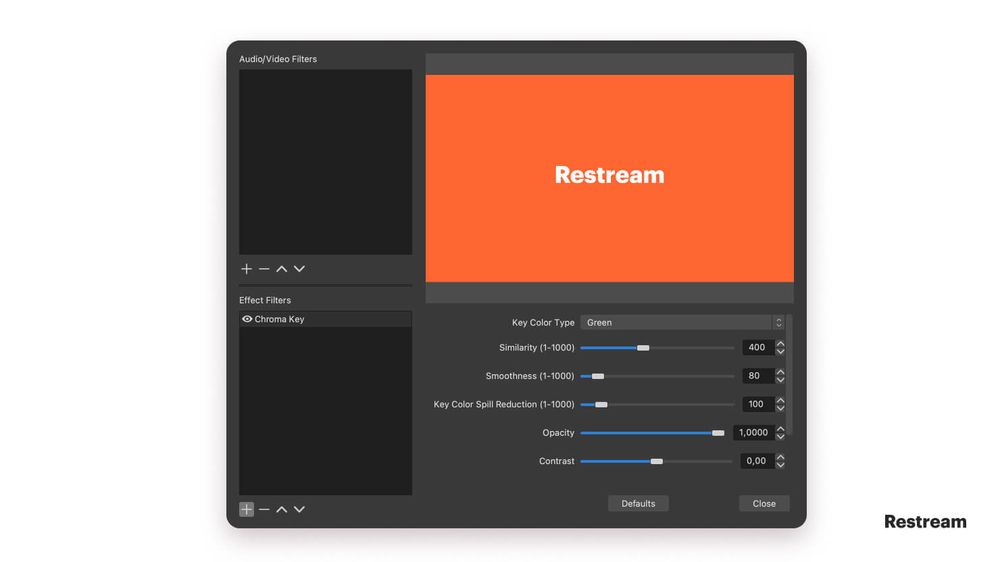
Task: Toggle visibility of Chroma Key filter
Action: (247, 319)
